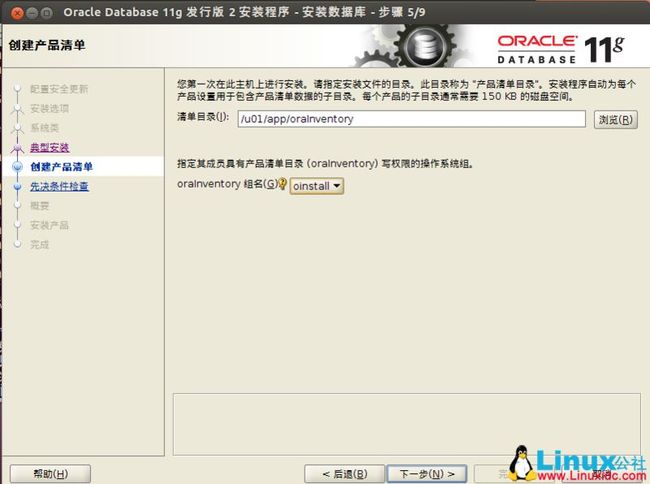Open the 先决条件检查 step link
Image resolution: width=650 pixels, height=484 pixels.
pos(59,186)
